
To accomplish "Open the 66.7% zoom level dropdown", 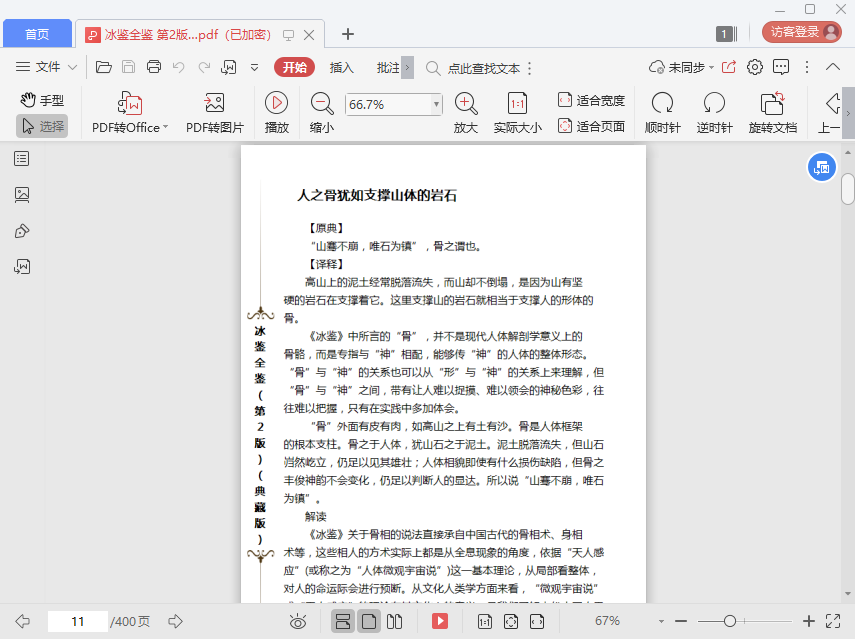I will [436, 104].
